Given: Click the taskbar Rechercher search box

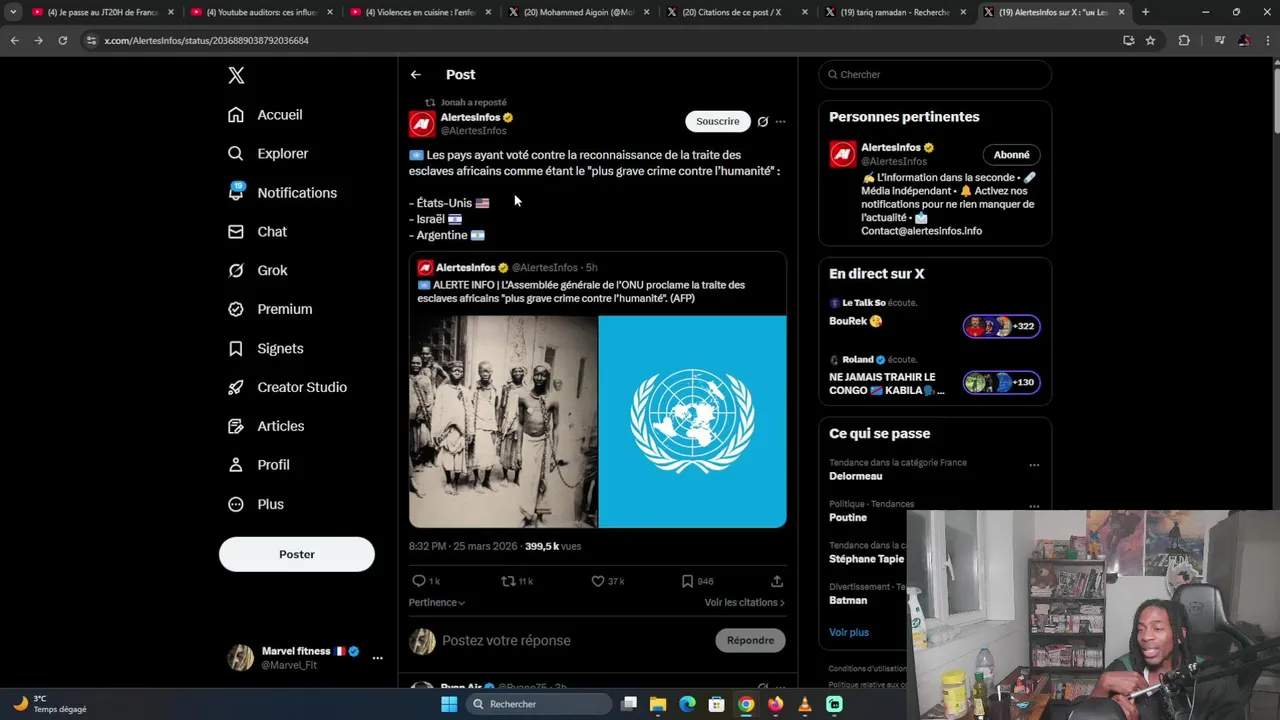Looking at the screenshot, I should (x=540, y=704).
